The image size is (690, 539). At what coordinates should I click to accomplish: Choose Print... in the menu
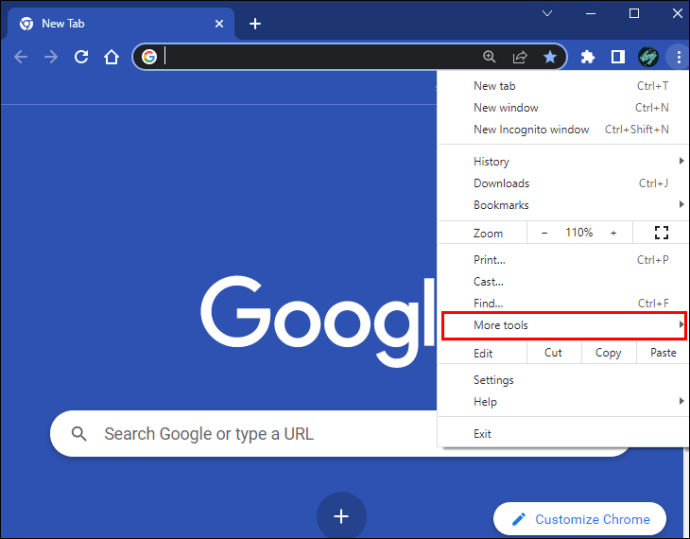click(563, 260)
